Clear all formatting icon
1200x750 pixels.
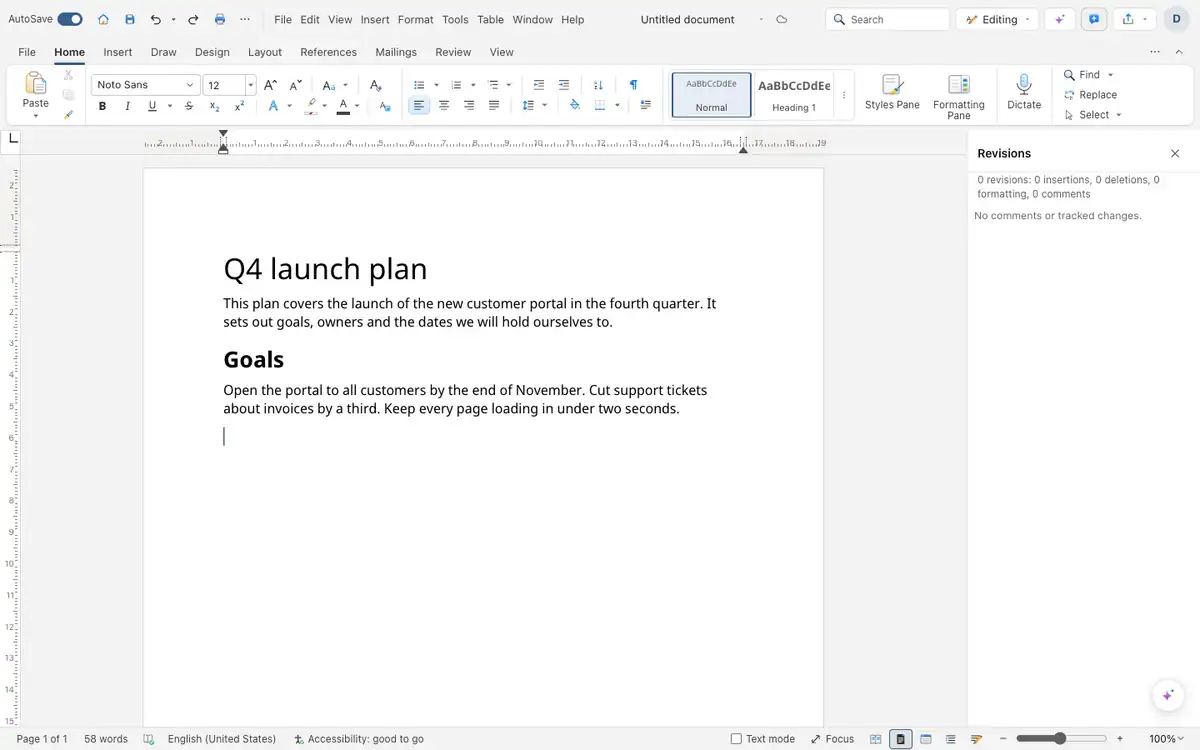tap(375, 85)
